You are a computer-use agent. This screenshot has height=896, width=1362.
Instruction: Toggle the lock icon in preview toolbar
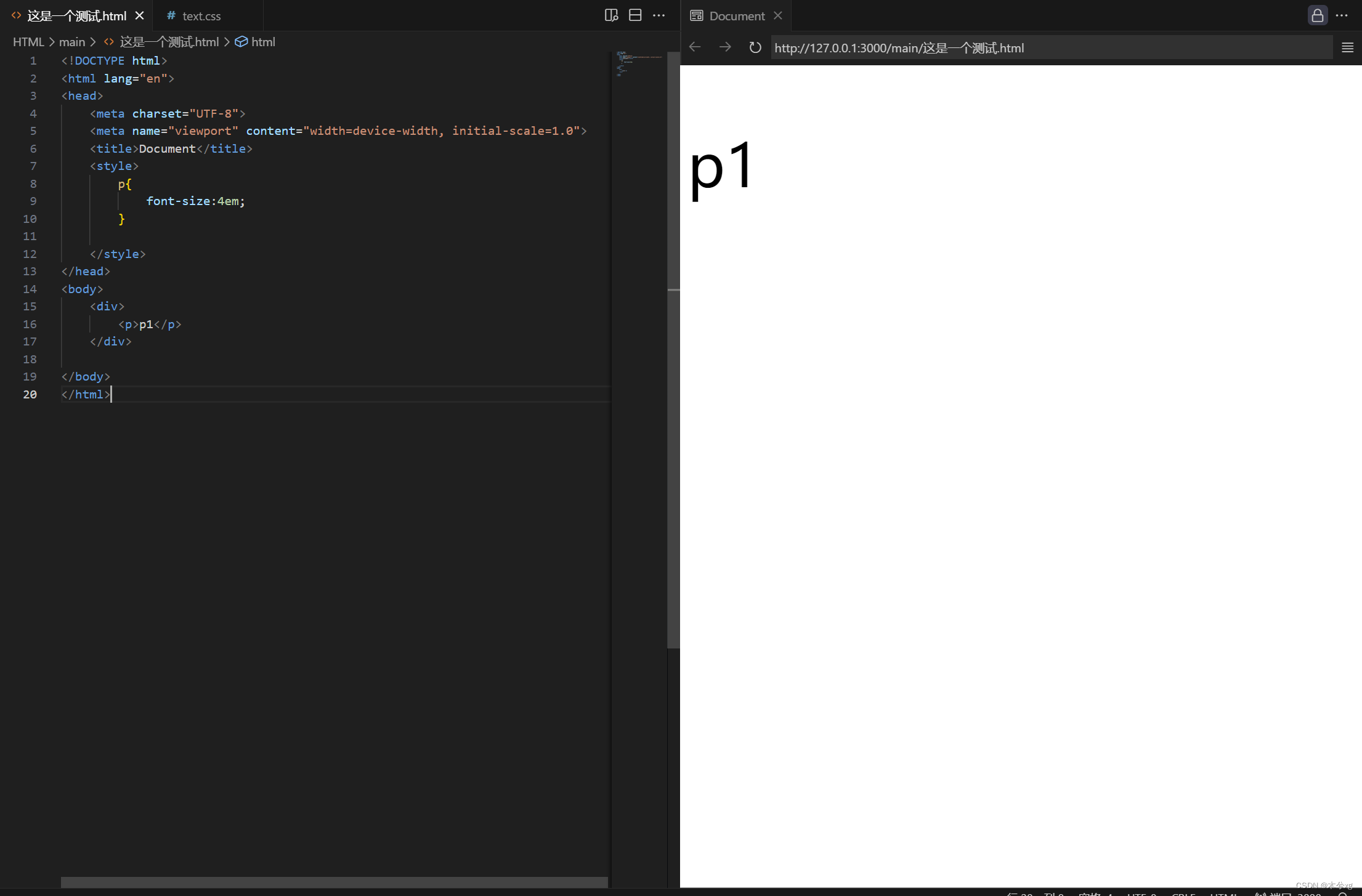point(1317,15)
